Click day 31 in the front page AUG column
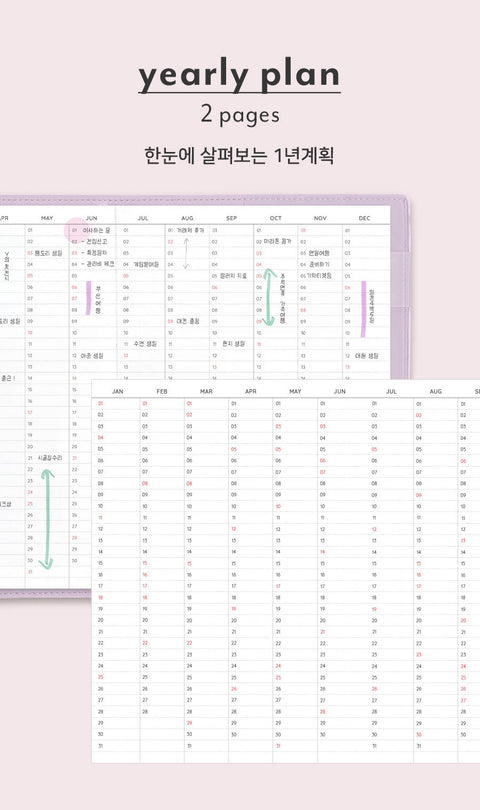Viewport: 480px width, 810px height. (419, 746)
